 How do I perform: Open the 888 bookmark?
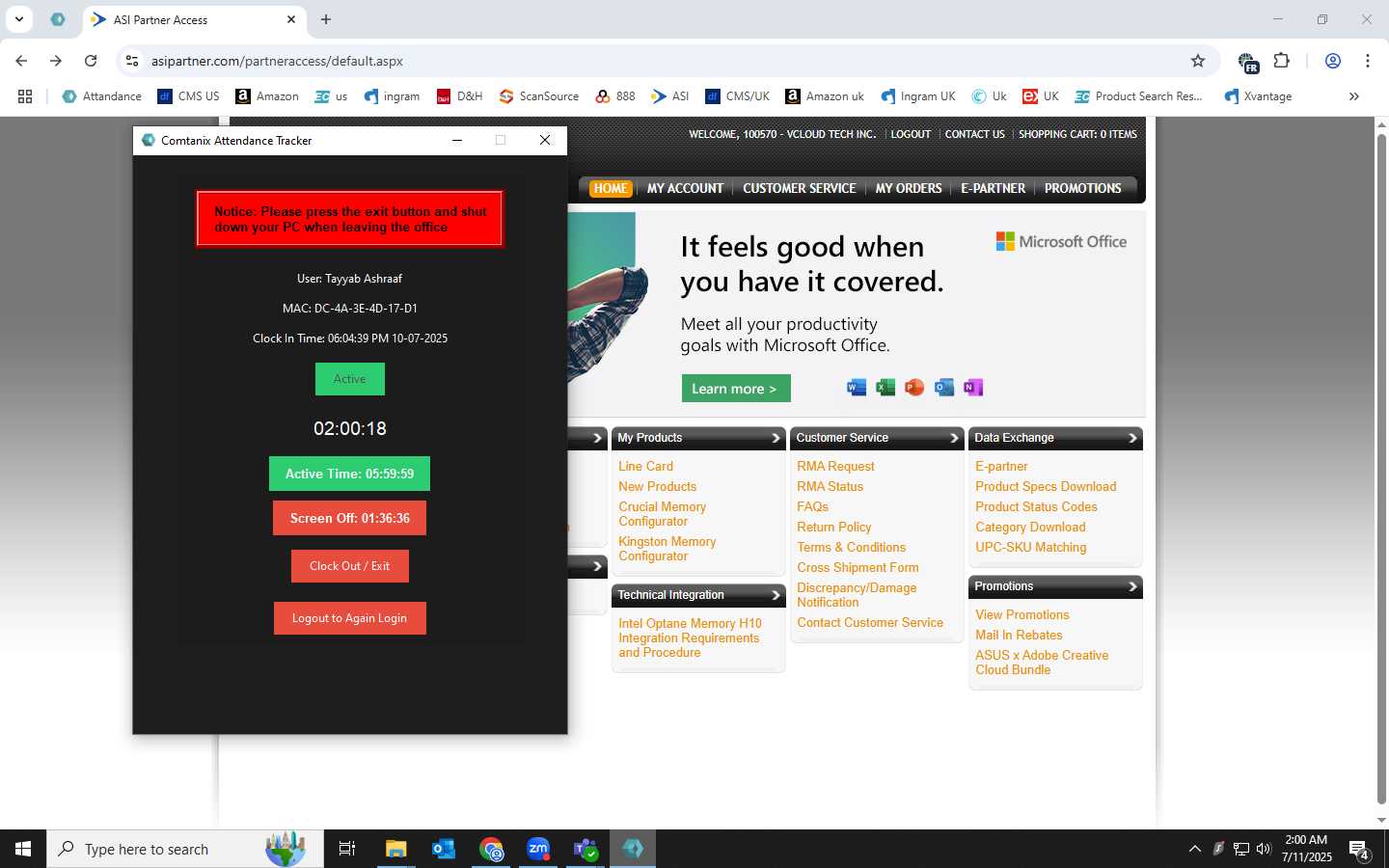(615, 96)
